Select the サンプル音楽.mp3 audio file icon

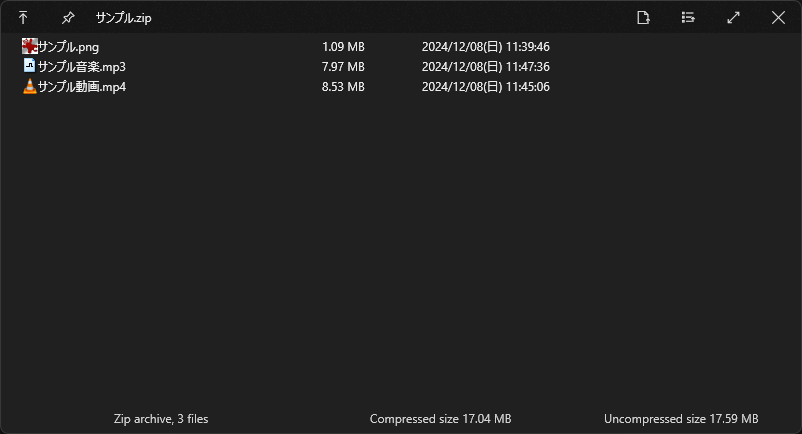pos(30,66)
